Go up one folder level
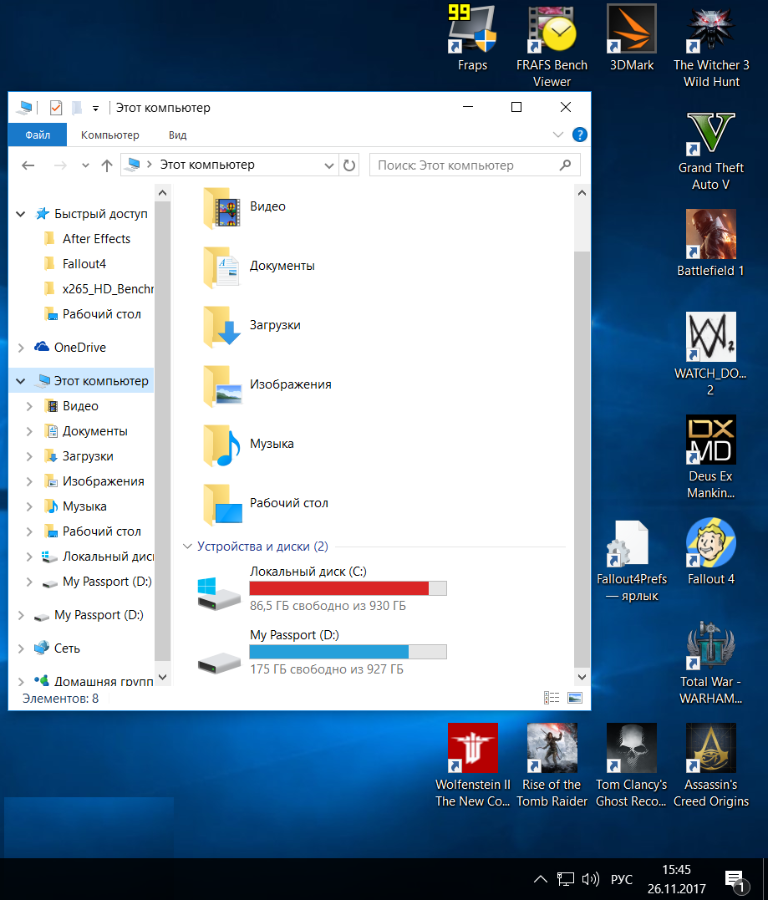 point(107,165)
